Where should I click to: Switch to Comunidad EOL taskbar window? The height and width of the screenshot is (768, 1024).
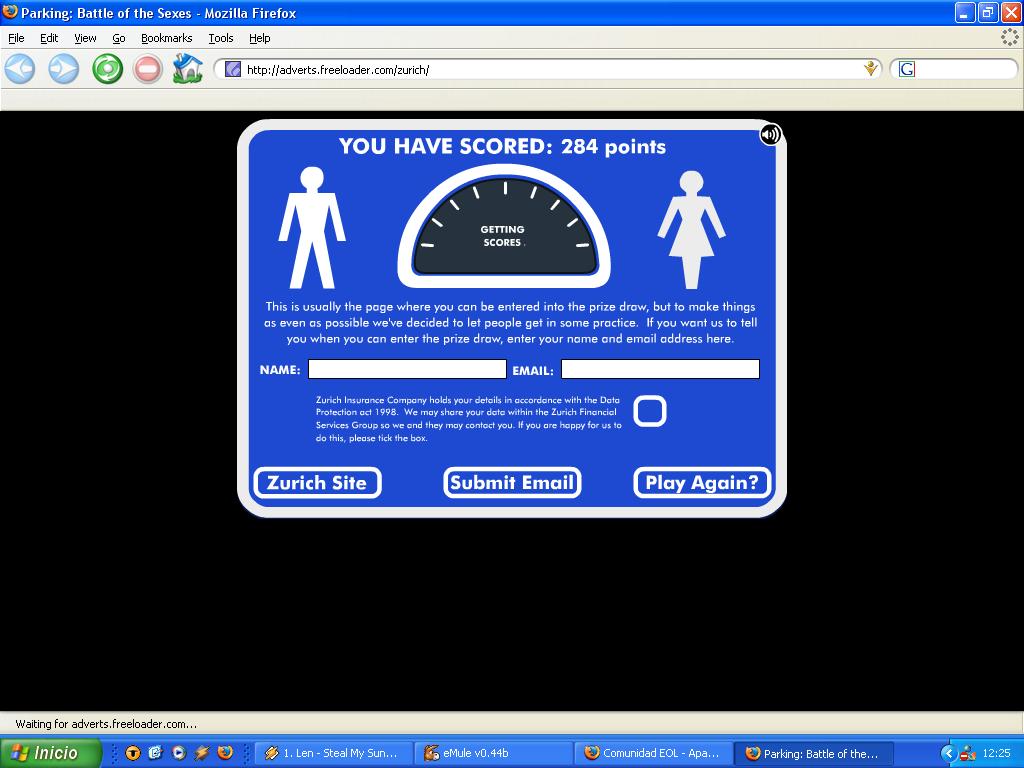pos(654,753)
